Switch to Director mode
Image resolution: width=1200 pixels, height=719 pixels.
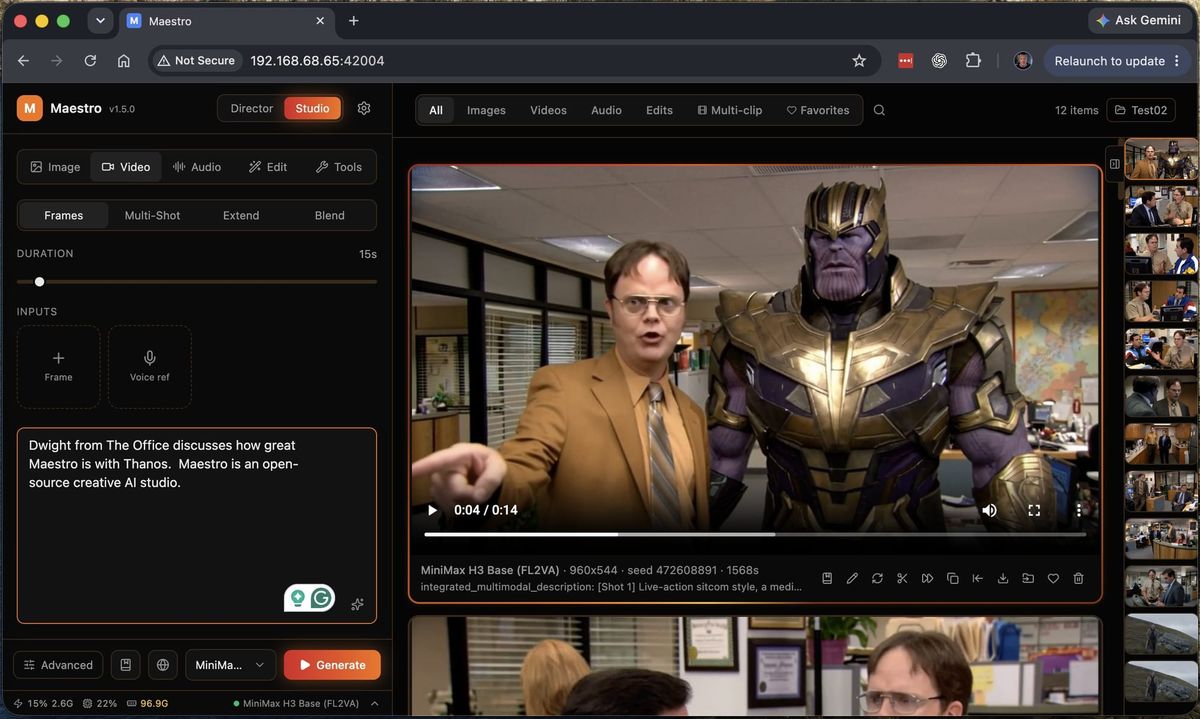click(251, 108)
